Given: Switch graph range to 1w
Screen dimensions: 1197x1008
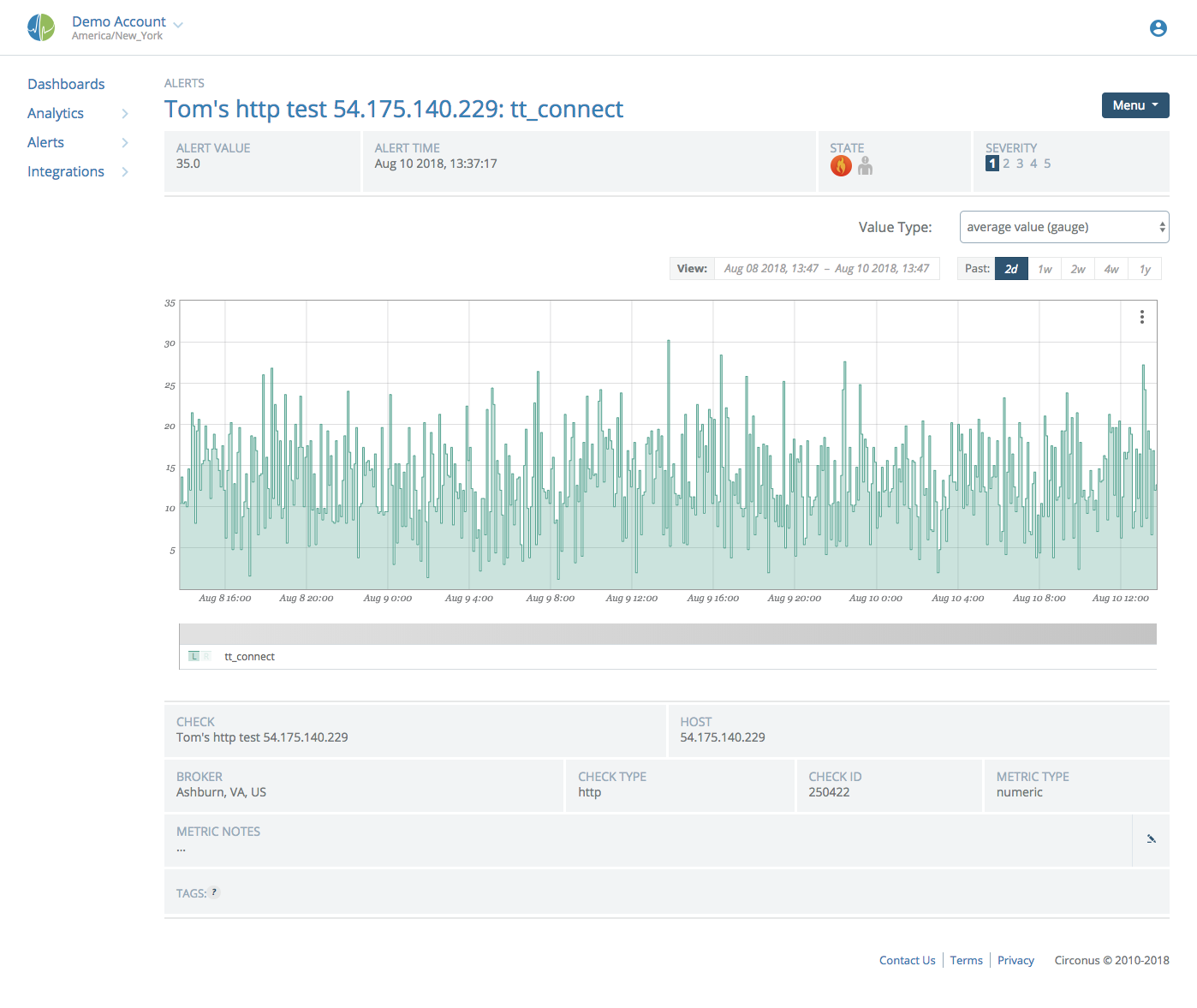Looking at the screenshot, I should click(x=1045, y=269).
